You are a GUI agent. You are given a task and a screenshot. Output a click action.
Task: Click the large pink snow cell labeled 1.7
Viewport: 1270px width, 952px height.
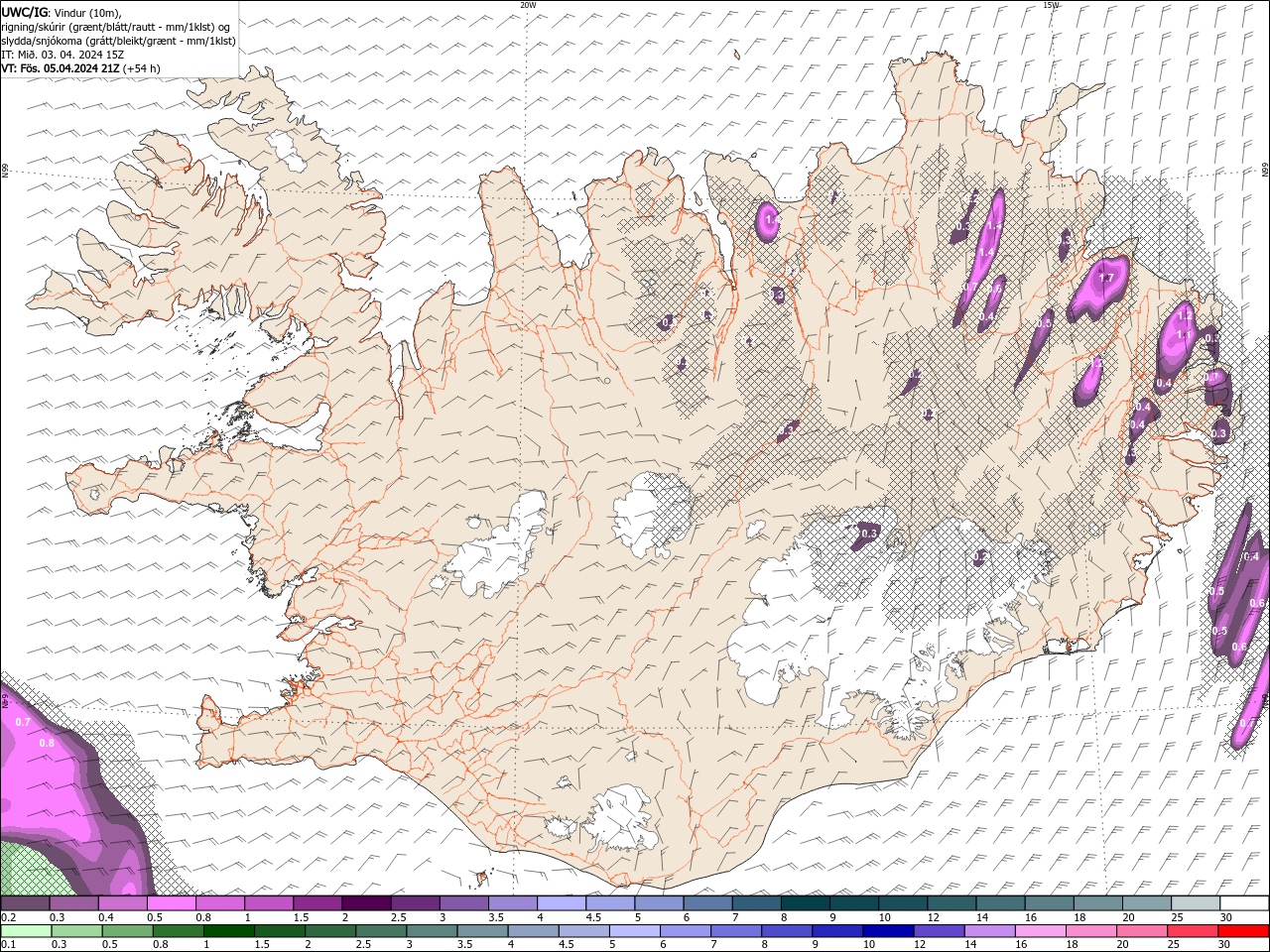1098,288
